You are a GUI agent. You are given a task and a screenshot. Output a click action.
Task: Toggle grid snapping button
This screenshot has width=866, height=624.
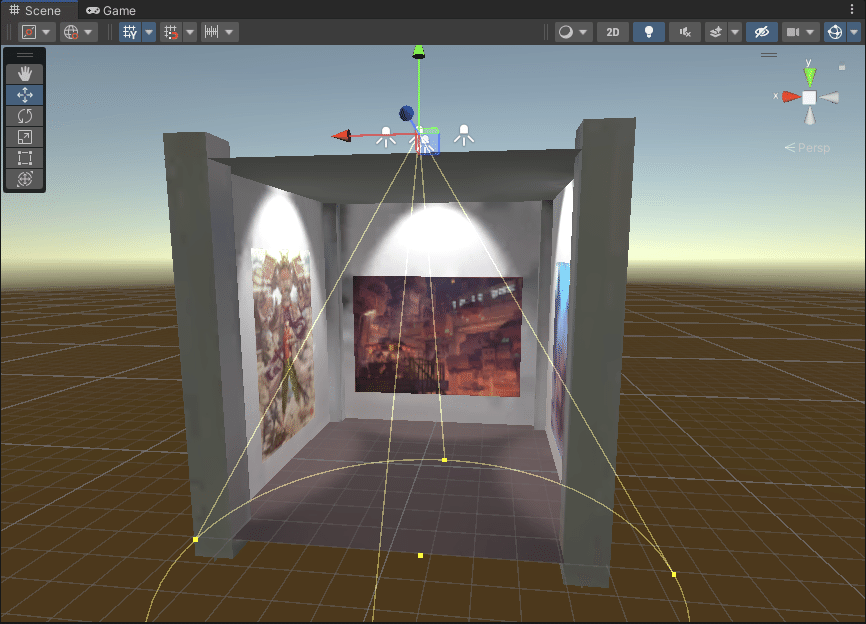(171, 32)
